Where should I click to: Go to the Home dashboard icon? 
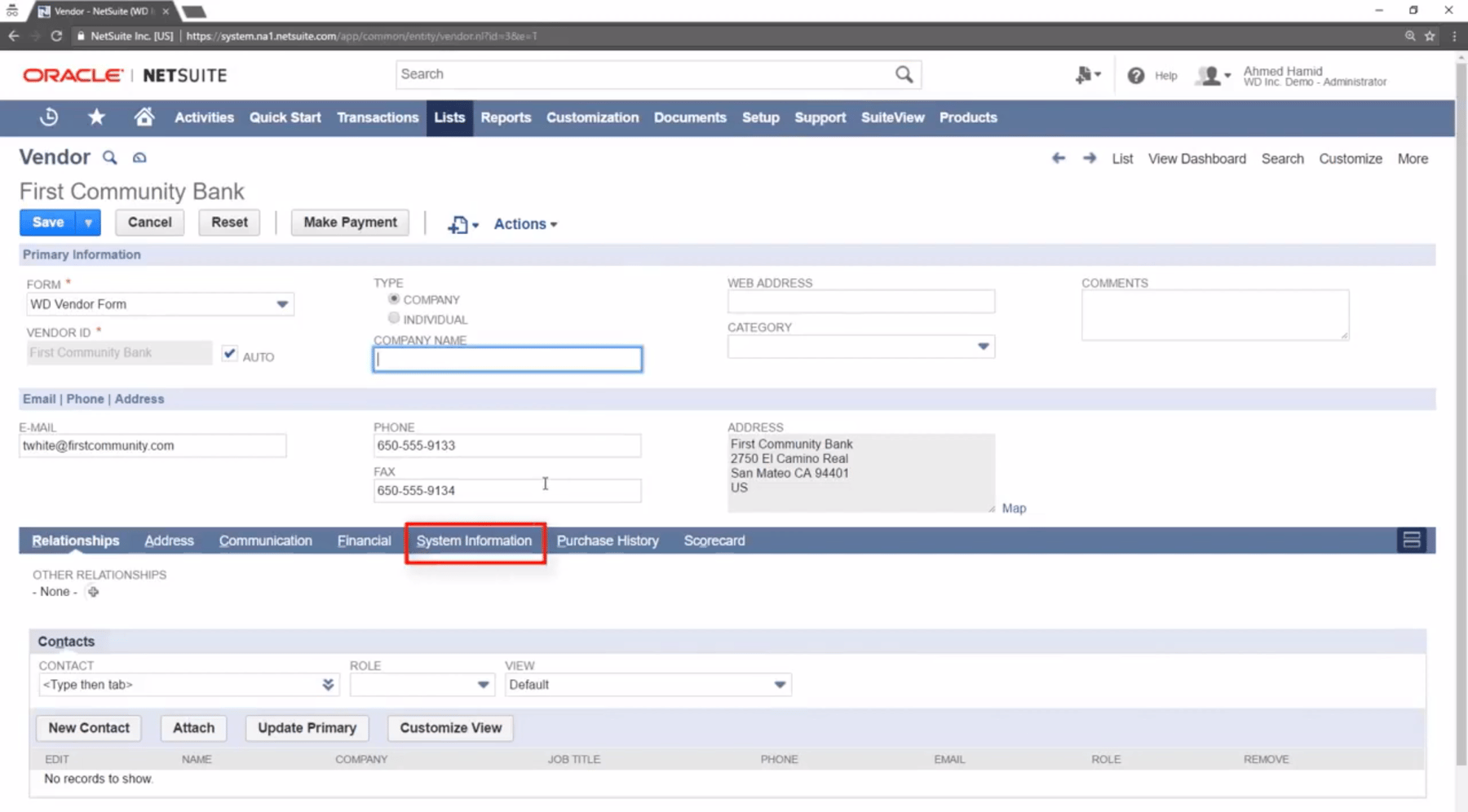(144, 117)
